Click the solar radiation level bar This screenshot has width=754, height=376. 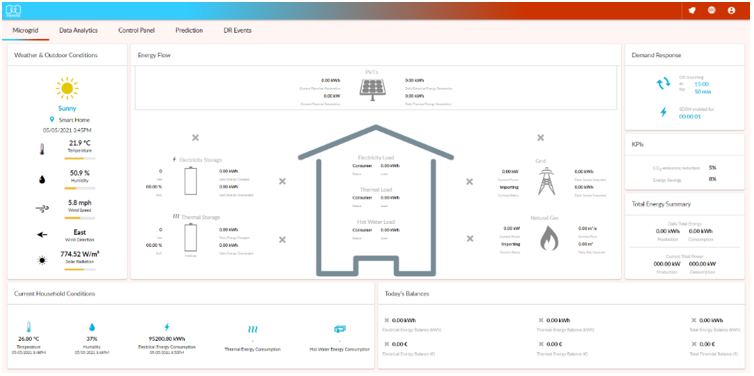pos(79,269)
